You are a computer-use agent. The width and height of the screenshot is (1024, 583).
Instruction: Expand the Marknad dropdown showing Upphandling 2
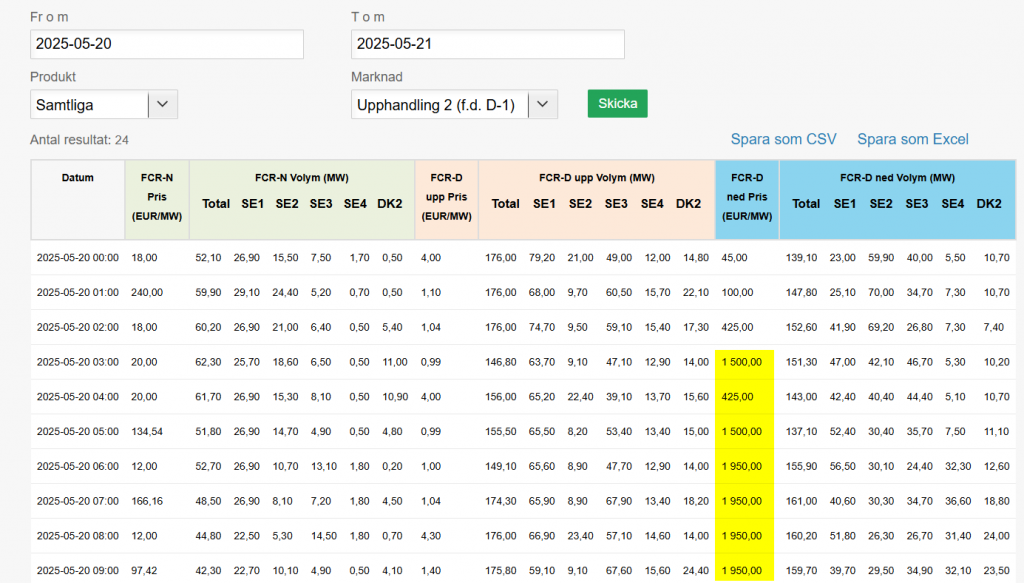pyautogui.click(x=454, y=104)
